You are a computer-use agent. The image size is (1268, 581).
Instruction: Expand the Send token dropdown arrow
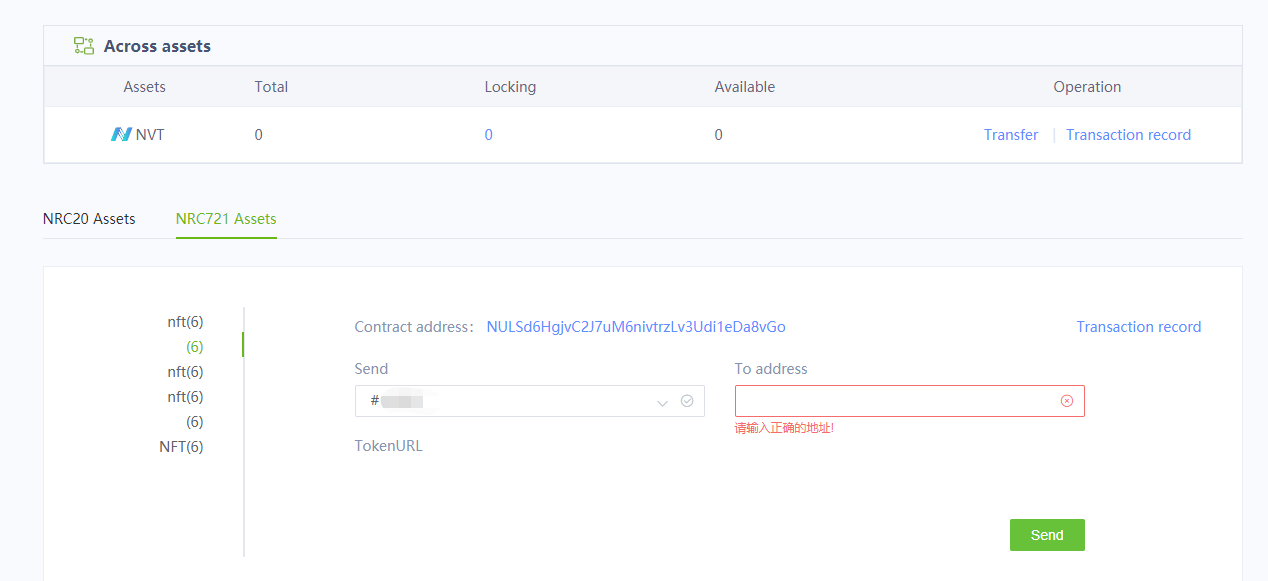(x=662, y=402)
